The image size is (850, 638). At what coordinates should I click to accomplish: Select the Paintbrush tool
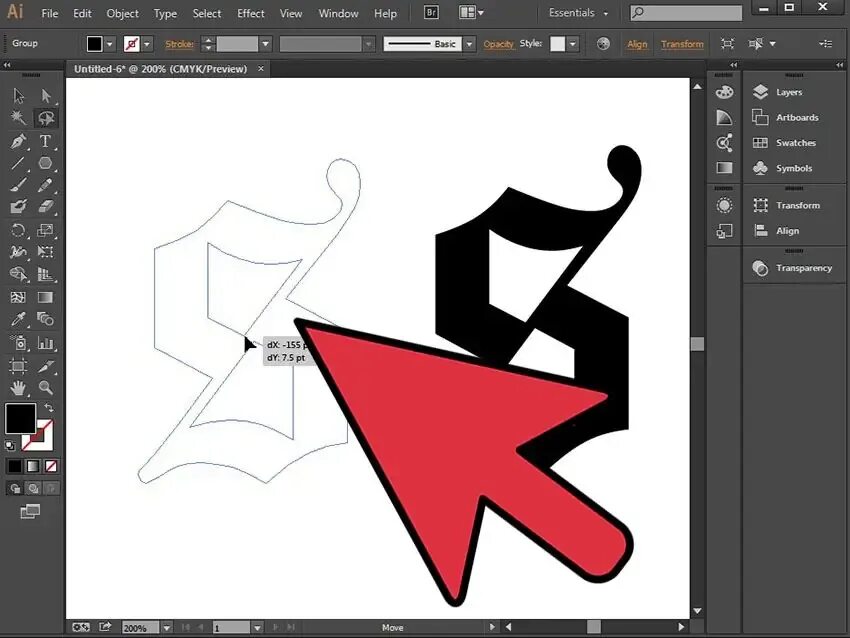click(x=18, y=185)
